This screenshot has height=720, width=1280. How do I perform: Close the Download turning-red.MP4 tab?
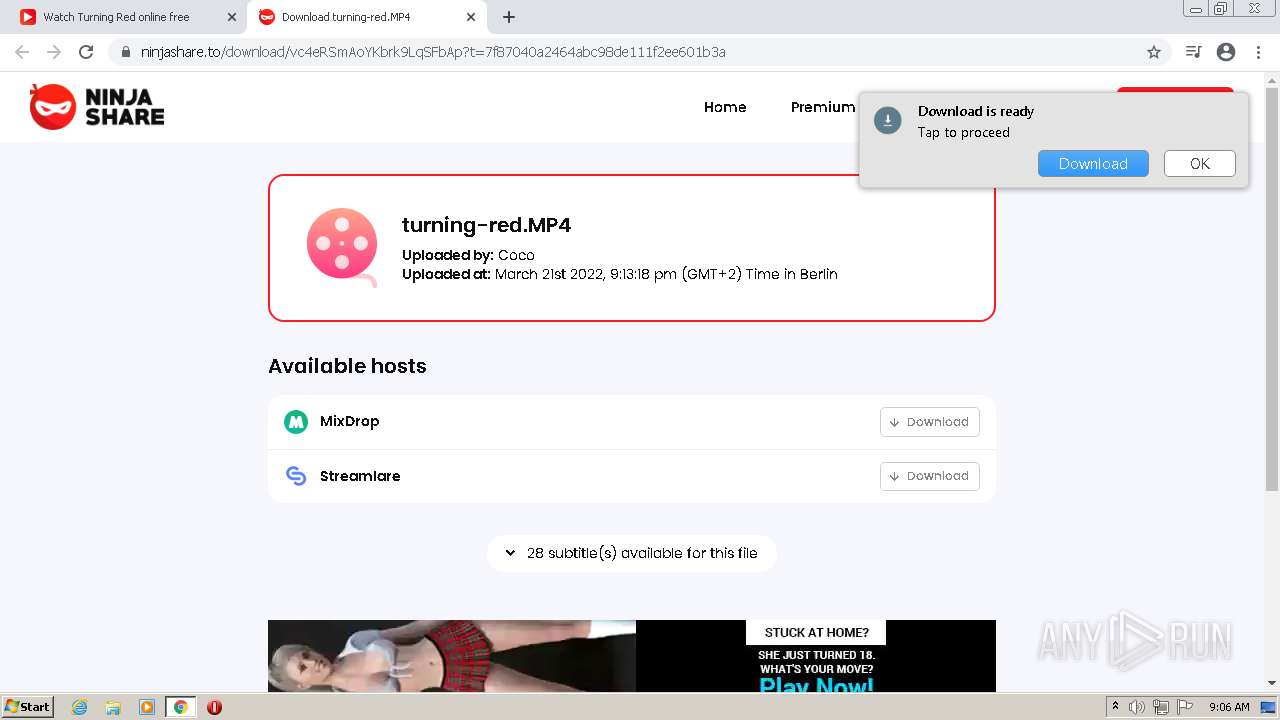(471, 17)
